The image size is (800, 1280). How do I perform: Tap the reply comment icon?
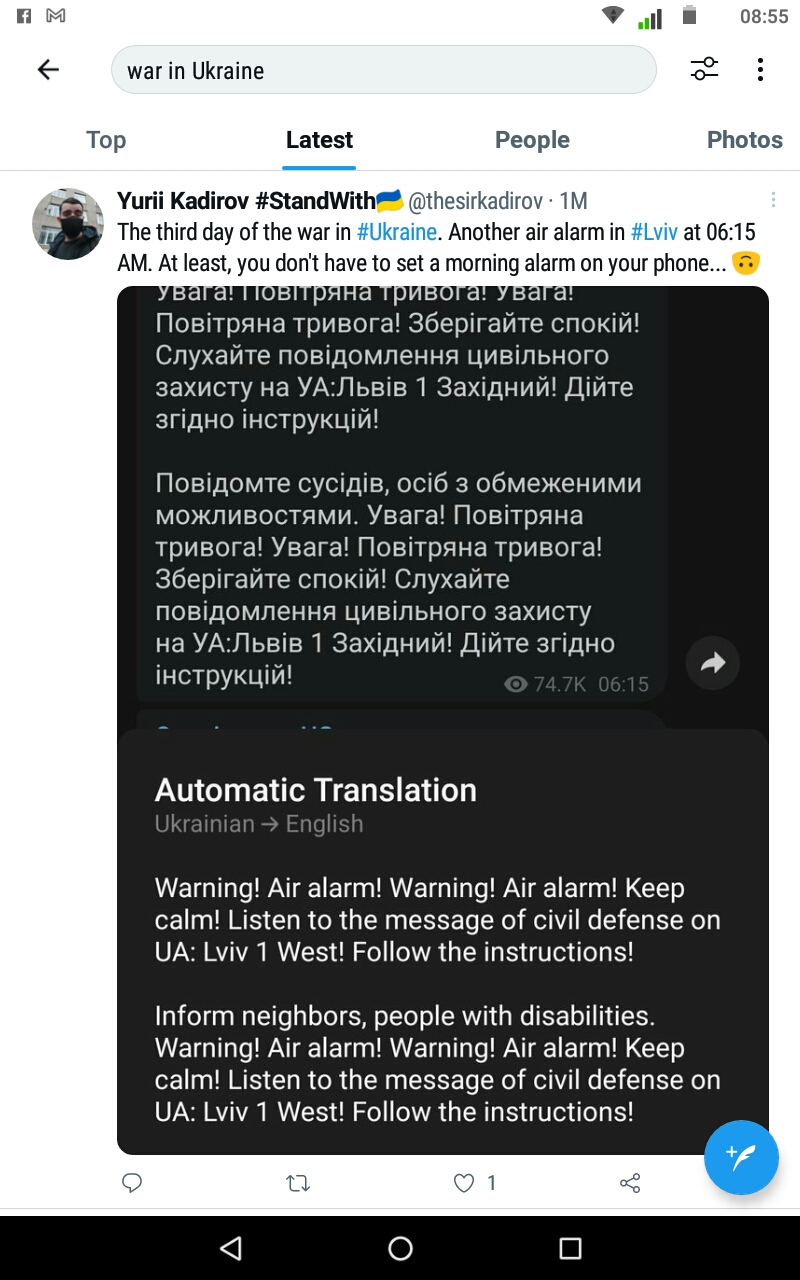point(132,1183)
